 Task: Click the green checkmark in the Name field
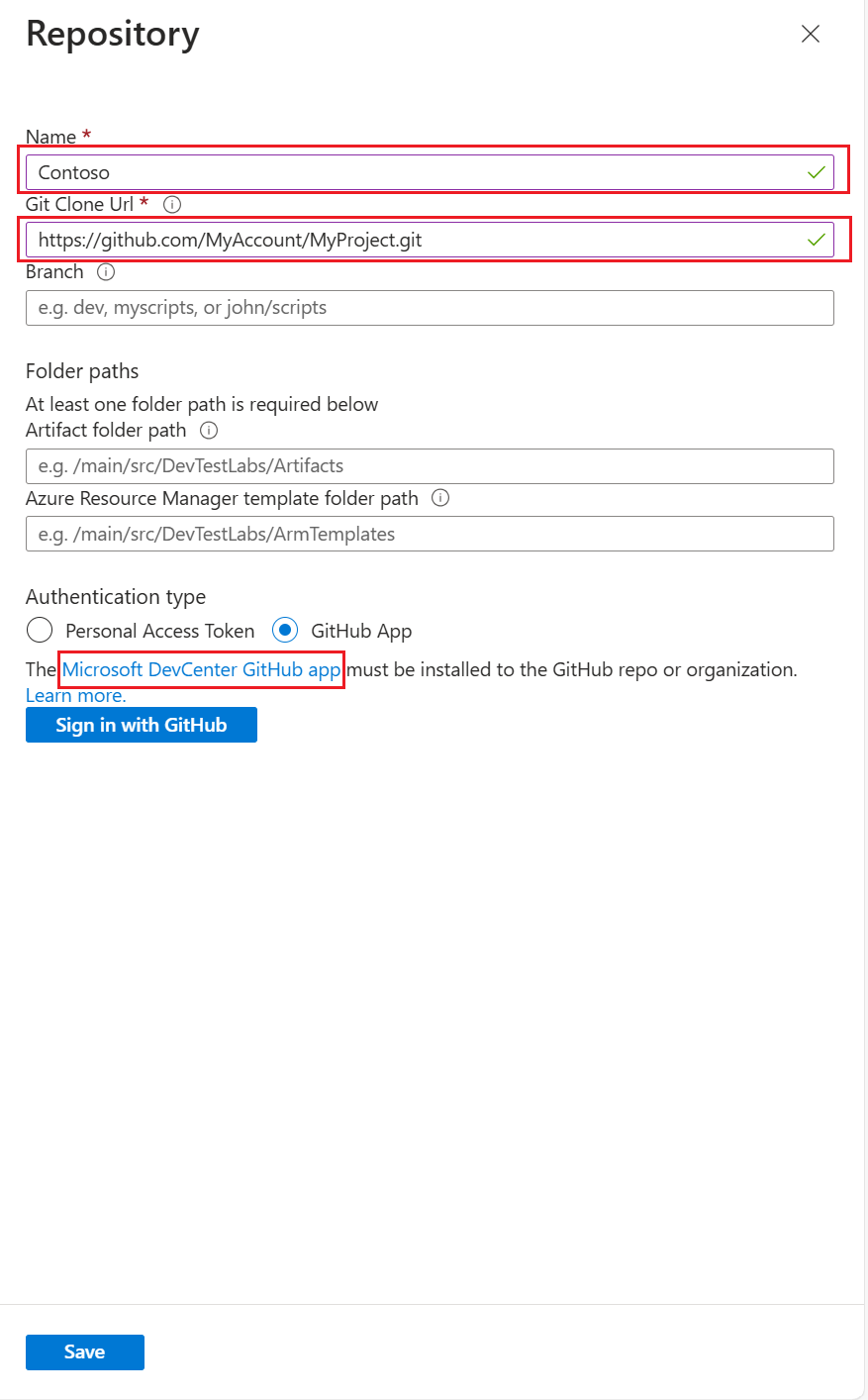click(816, 171)
